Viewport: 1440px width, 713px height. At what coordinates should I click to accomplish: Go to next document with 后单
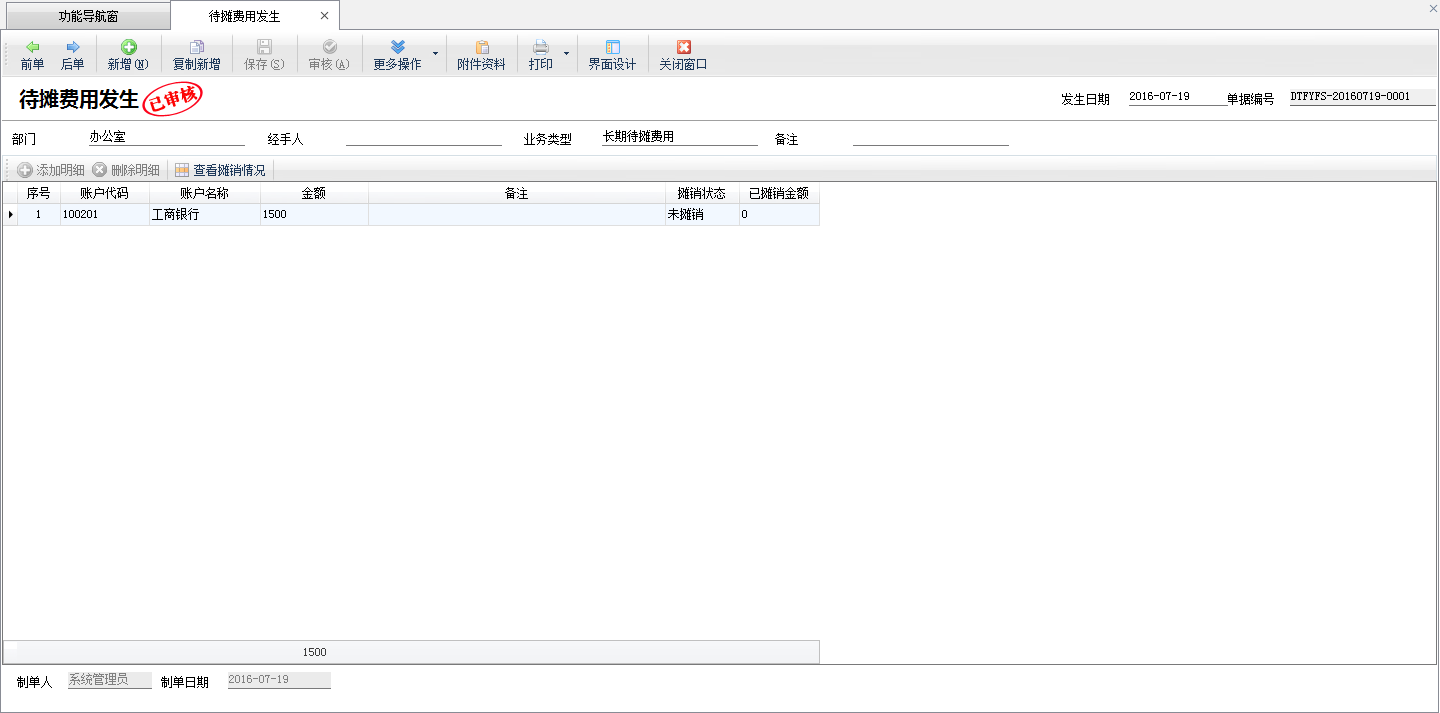(x=72, y=55)
